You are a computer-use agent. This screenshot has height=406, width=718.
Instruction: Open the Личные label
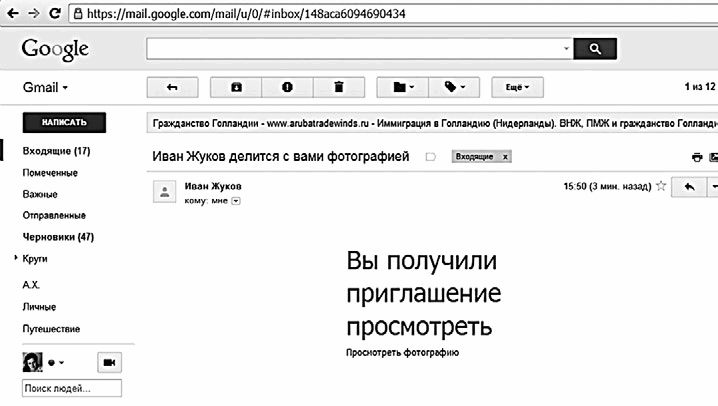pyautogui.click(x=39, y=307)
